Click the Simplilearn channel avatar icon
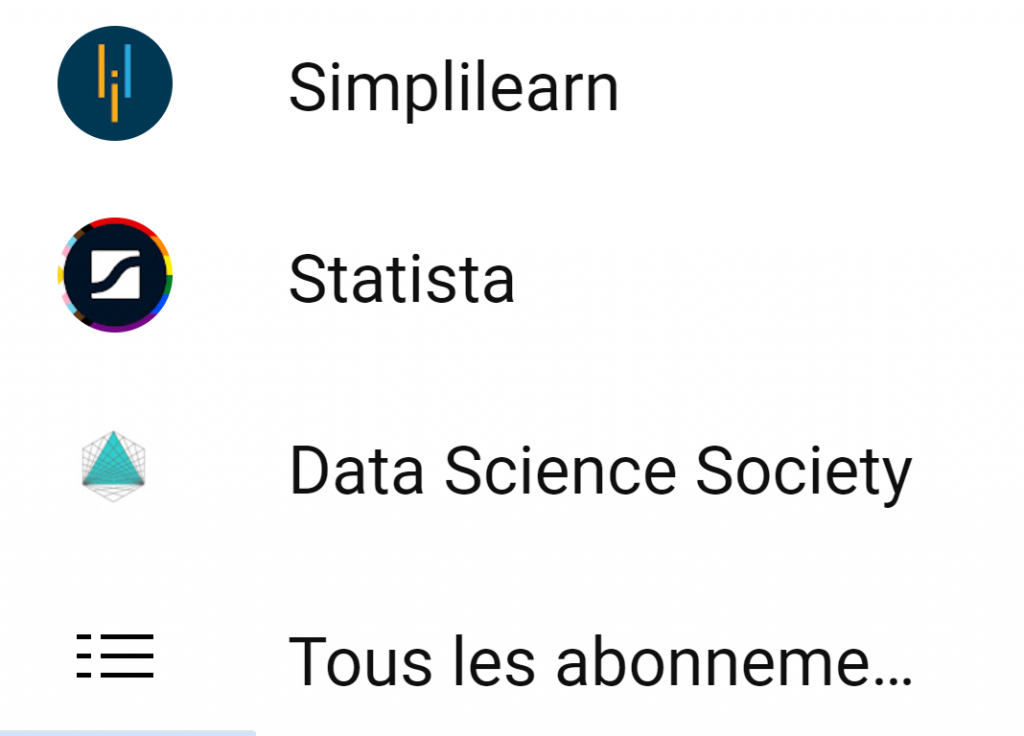The width and height of the screenshot is (1024, 736). click(x=115, y=84)
